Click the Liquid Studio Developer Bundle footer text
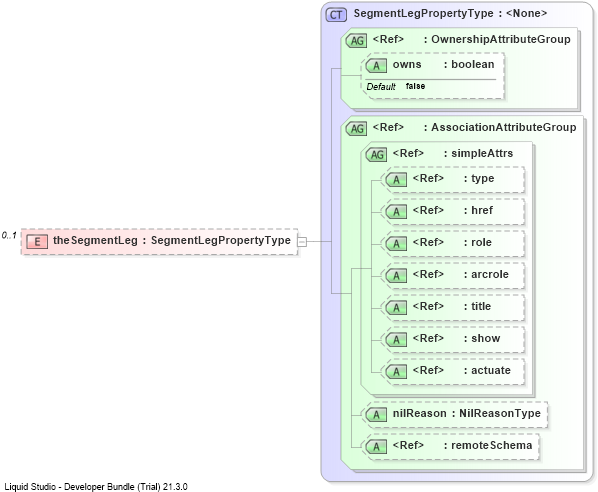Image resolution: width=598 pixels, height=492 pixels. [x=96, y=487]
